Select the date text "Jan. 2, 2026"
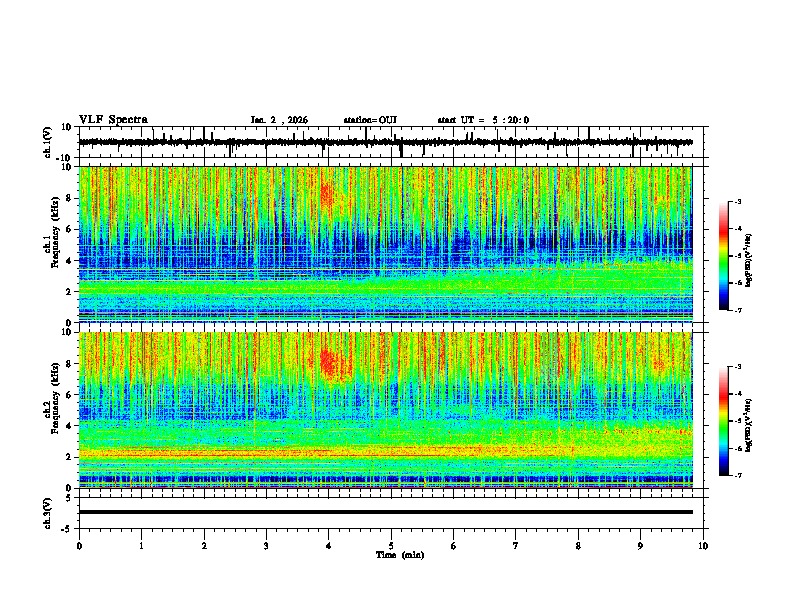Image resolution: width=792 pixels, height=612 pixels. 279,120
